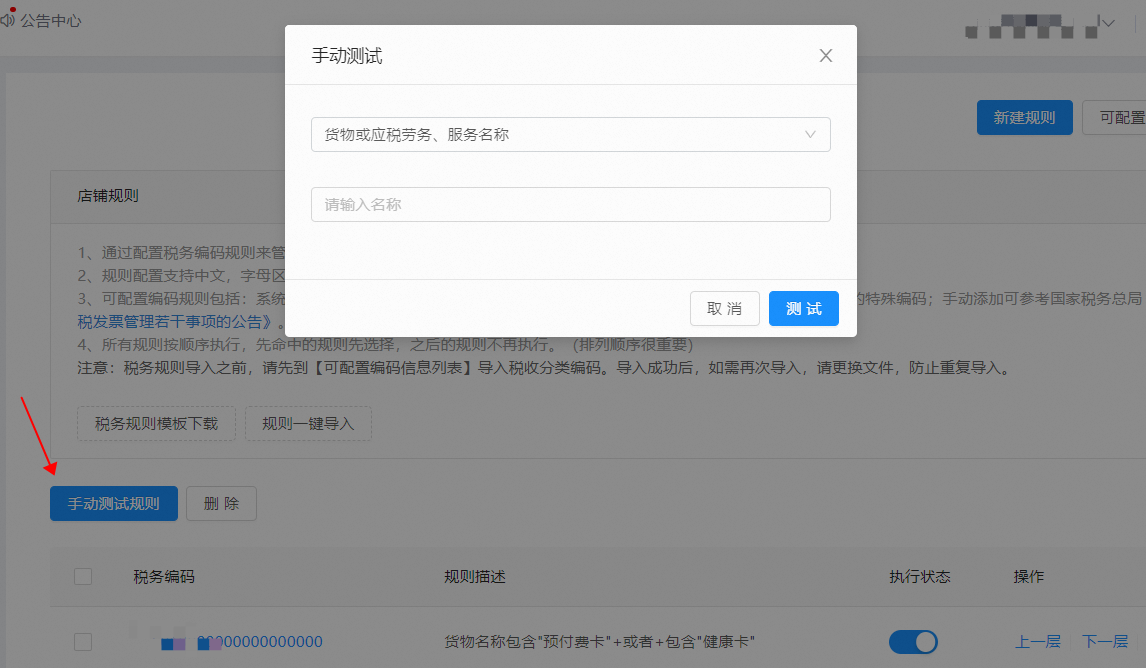Click the 新建规则 button
The image size is (1146, 668).
coord(1024,118)
